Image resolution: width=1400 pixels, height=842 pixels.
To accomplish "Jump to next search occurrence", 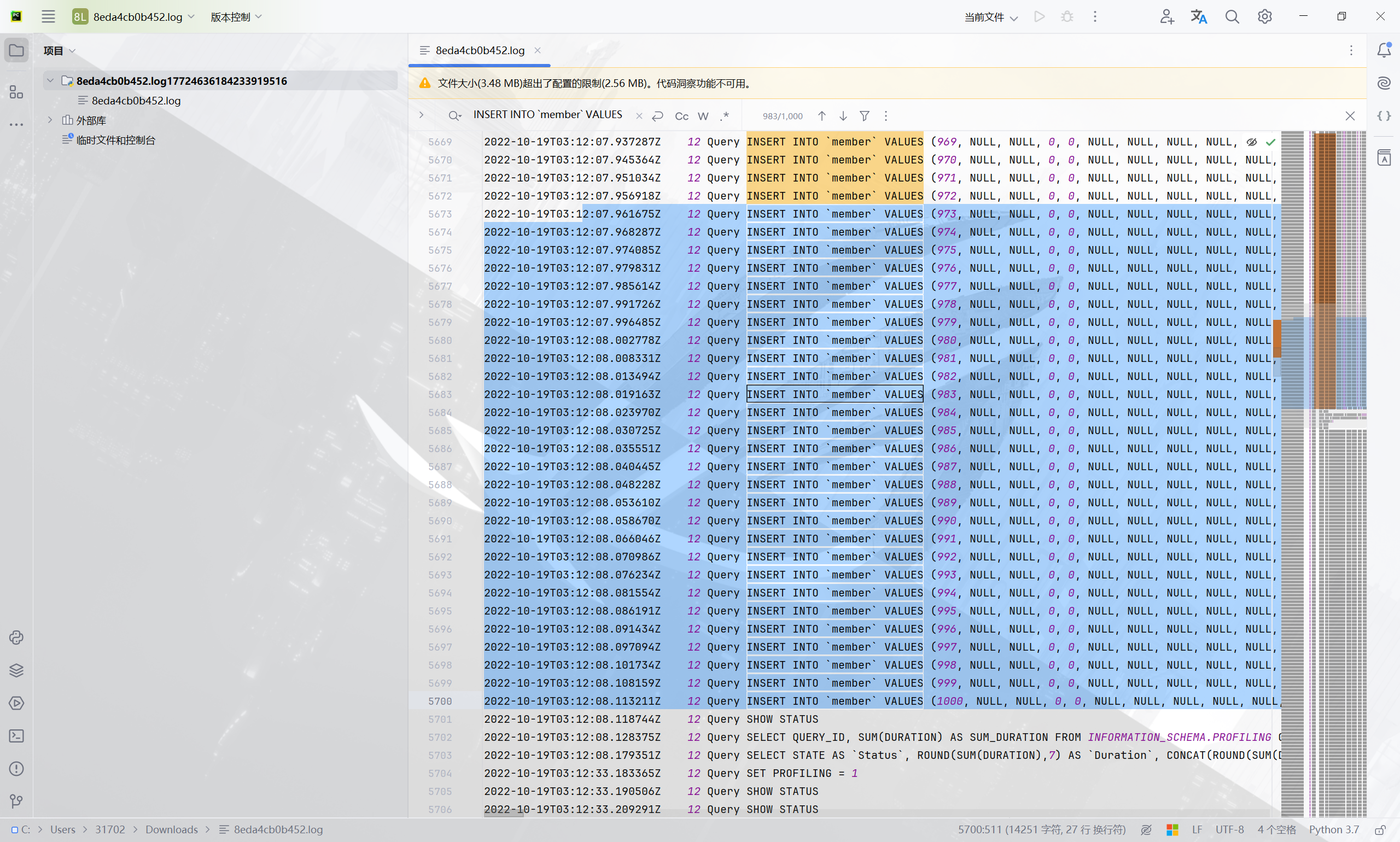I will pyautogui.click(x=843, y=116).
